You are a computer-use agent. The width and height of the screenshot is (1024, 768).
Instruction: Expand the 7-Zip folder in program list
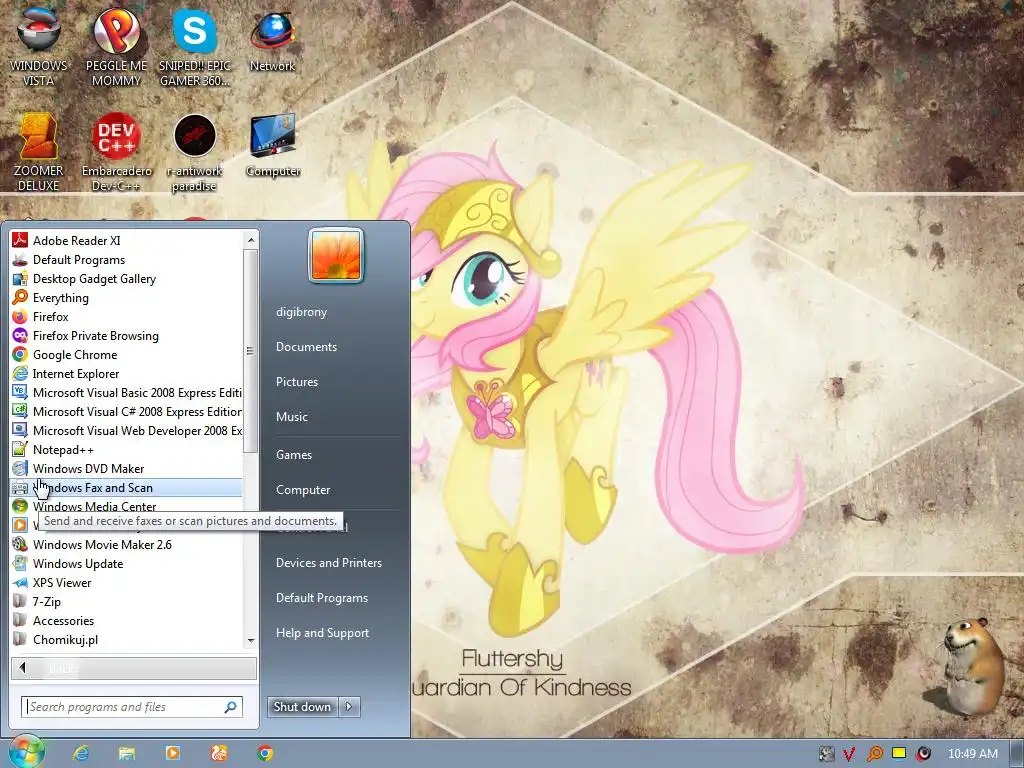click(125, 601)
